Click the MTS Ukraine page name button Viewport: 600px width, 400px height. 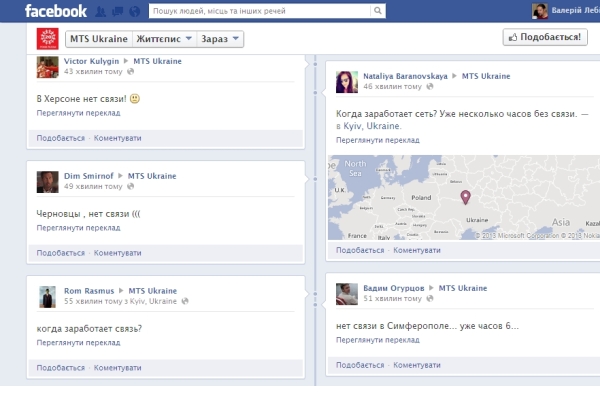pyautogui.click(x=99, y=39)
